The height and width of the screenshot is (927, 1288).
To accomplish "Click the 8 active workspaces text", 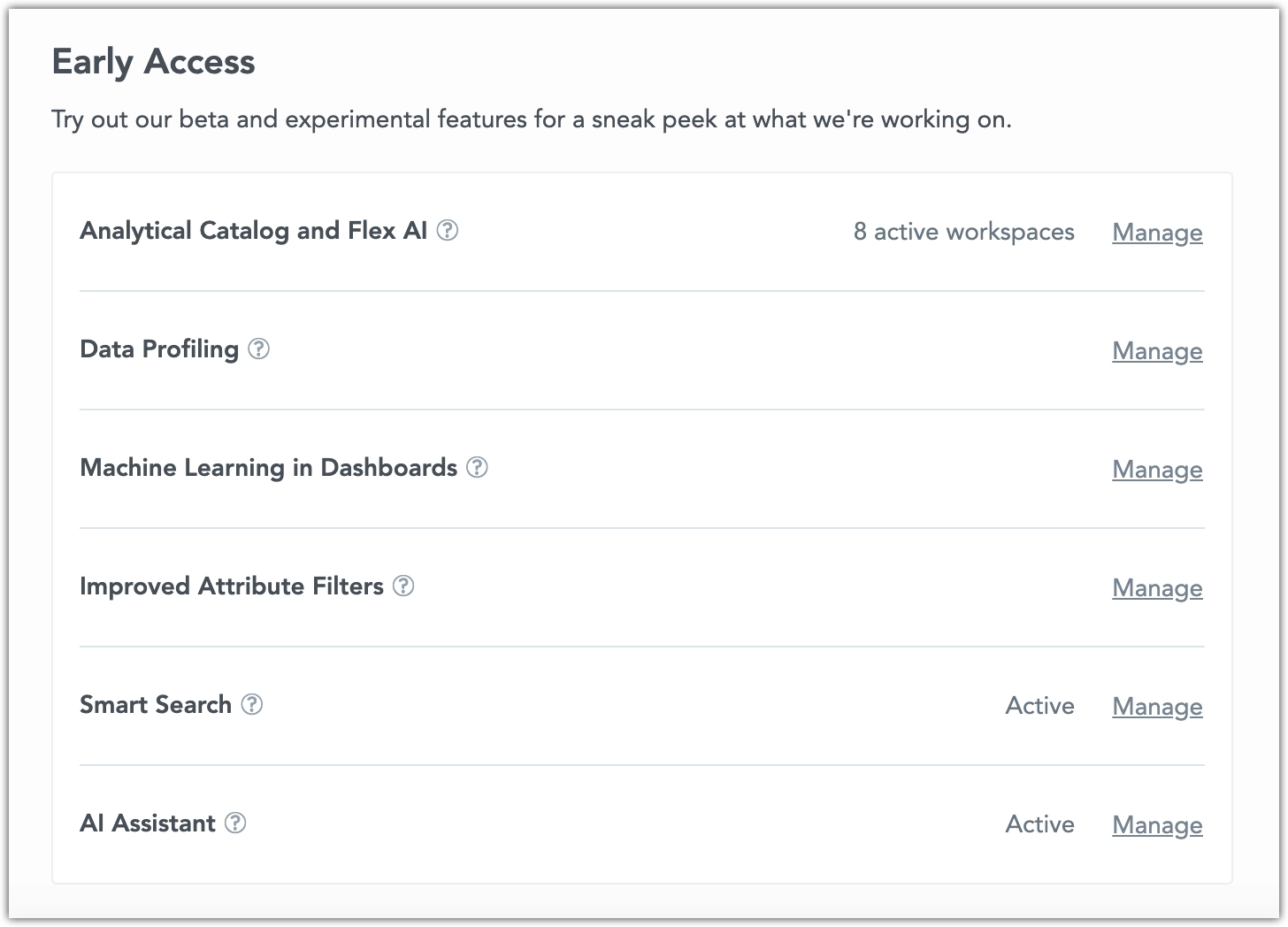I will pyautogui.click(x=962, y=232).
